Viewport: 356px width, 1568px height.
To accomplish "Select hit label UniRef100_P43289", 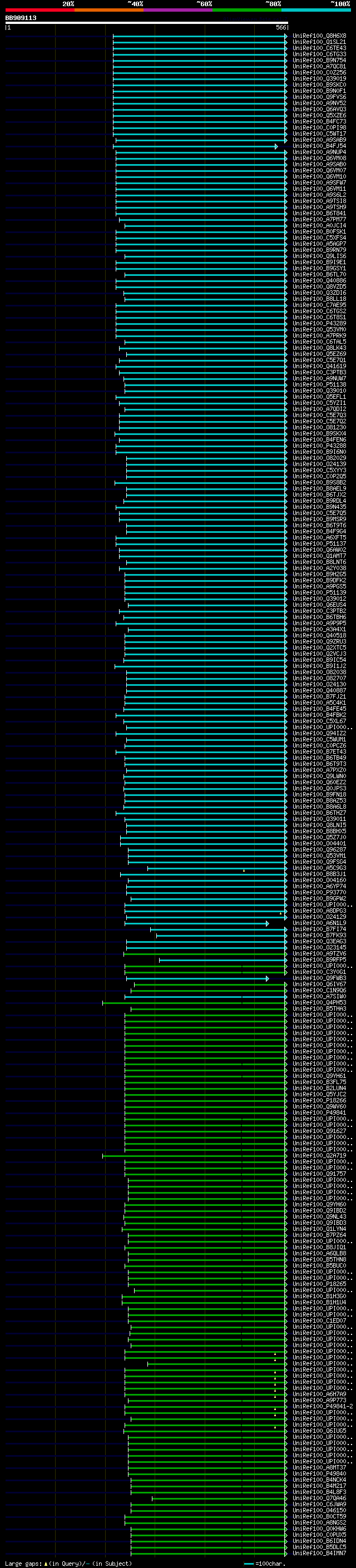I will coord(319,323).
